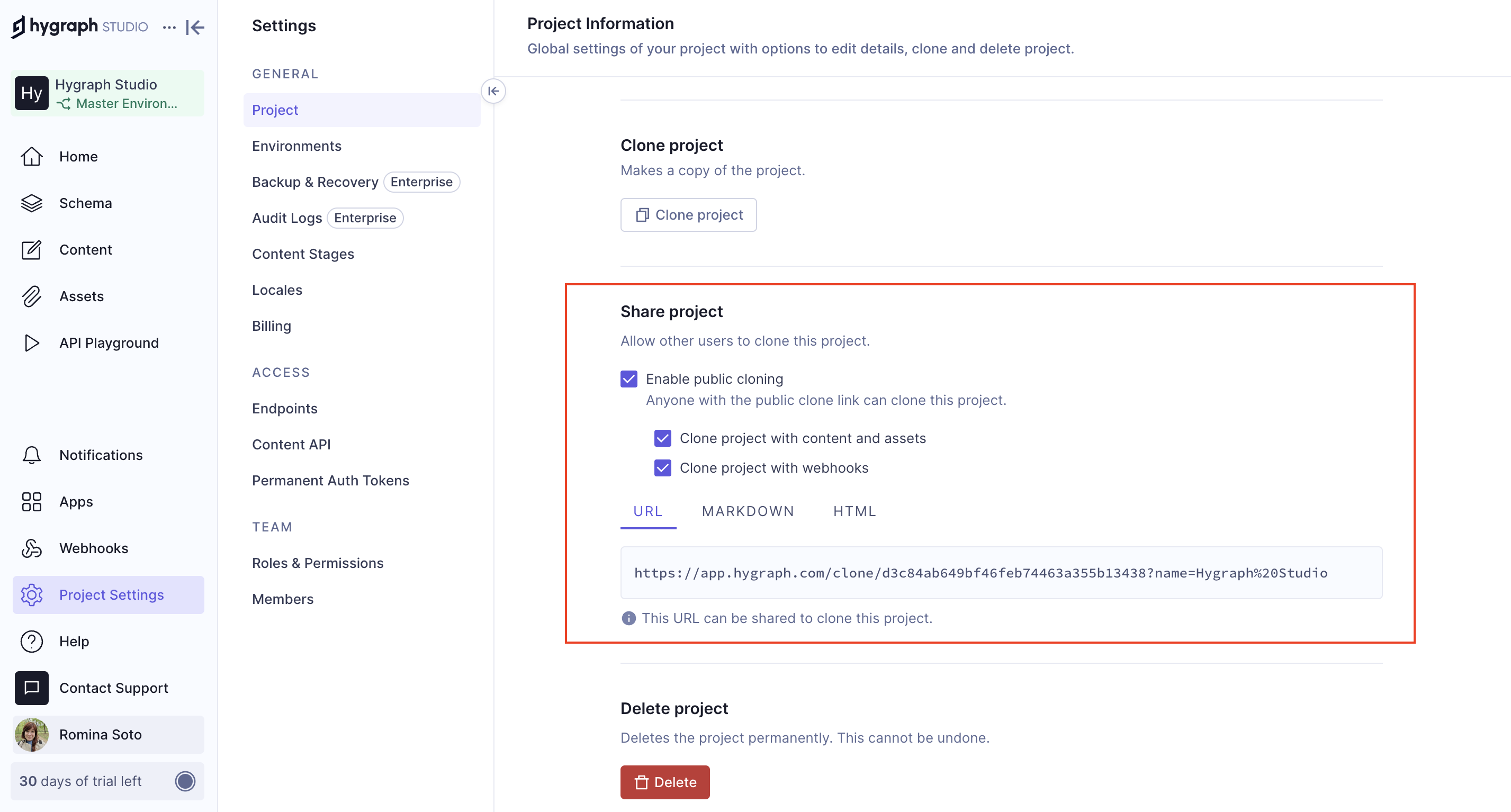View Notifications panel
This screenshot has height=812, width=1511.
tap(101, 454)
